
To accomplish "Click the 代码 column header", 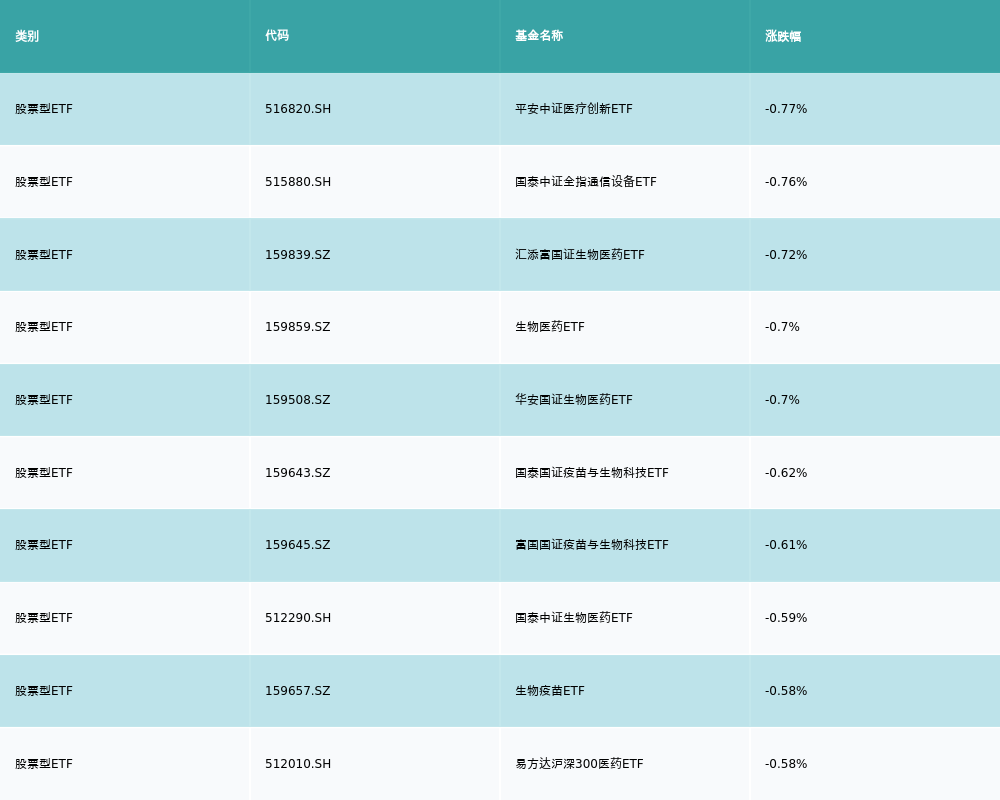I will (x=277, y=36).
